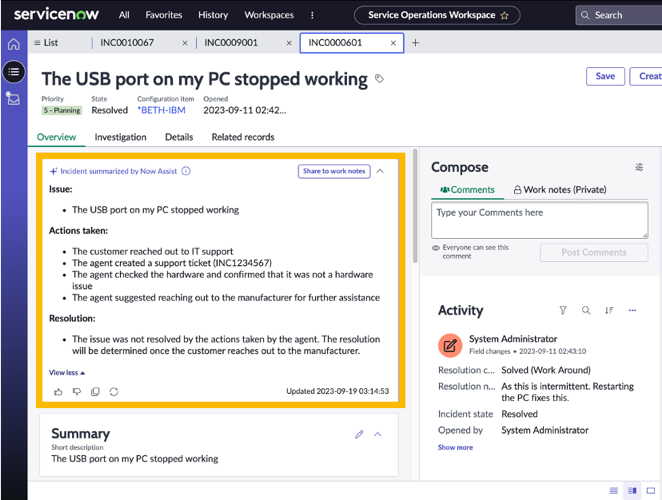Click the Opened date 2023-09-11 value
This screenshot has width=662, height=500.
click(x=244, y=110)
